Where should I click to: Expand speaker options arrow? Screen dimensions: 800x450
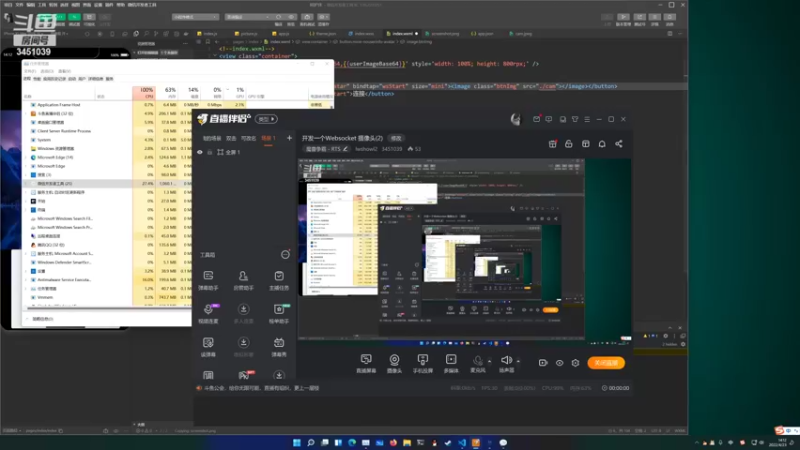tap(518, 361)
